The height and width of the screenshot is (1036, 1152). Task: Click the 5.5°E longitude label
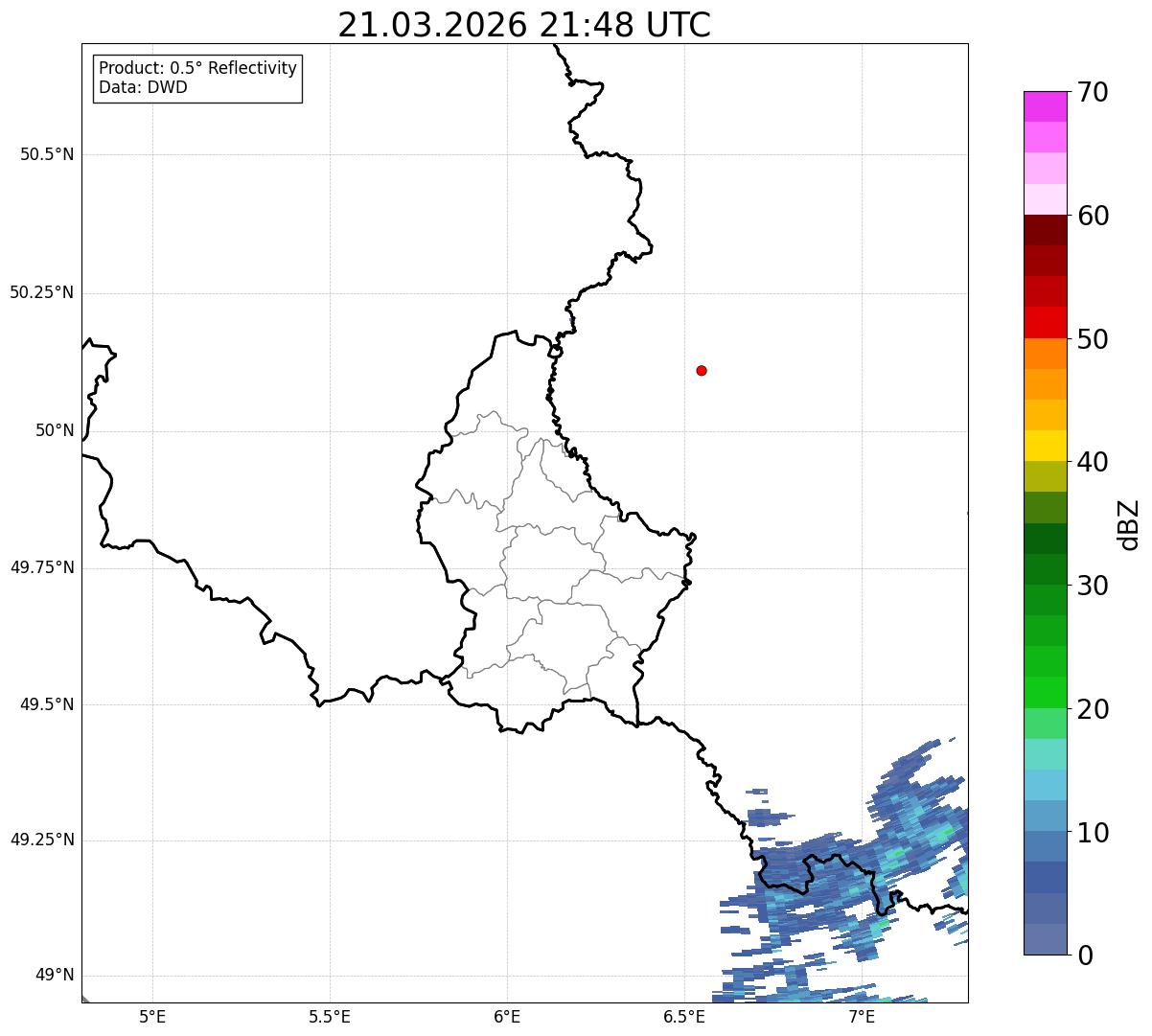330,1016
